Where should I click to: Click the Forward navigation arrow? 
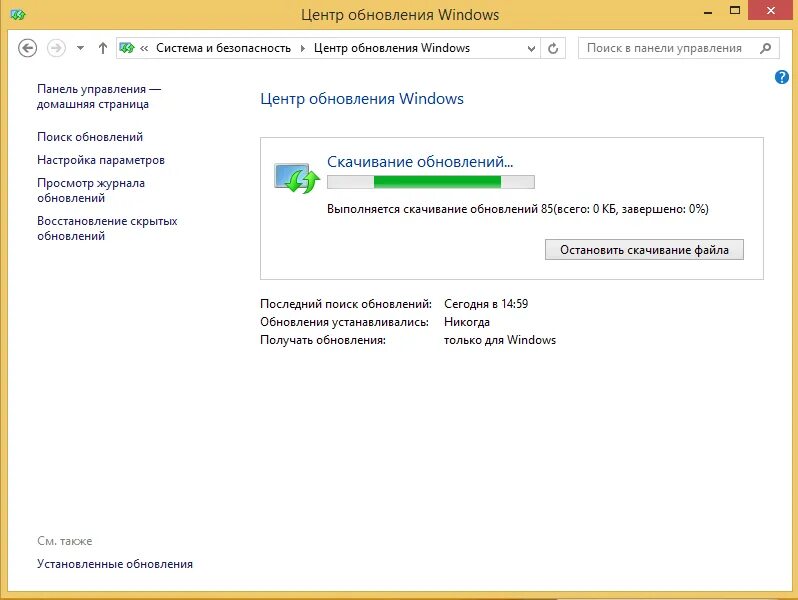coord(56,48)
